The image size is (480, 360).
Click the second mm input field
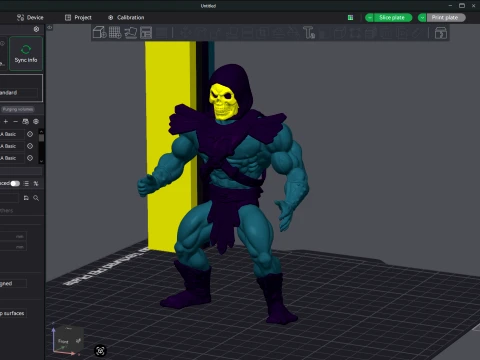click(x=13, y=247)
